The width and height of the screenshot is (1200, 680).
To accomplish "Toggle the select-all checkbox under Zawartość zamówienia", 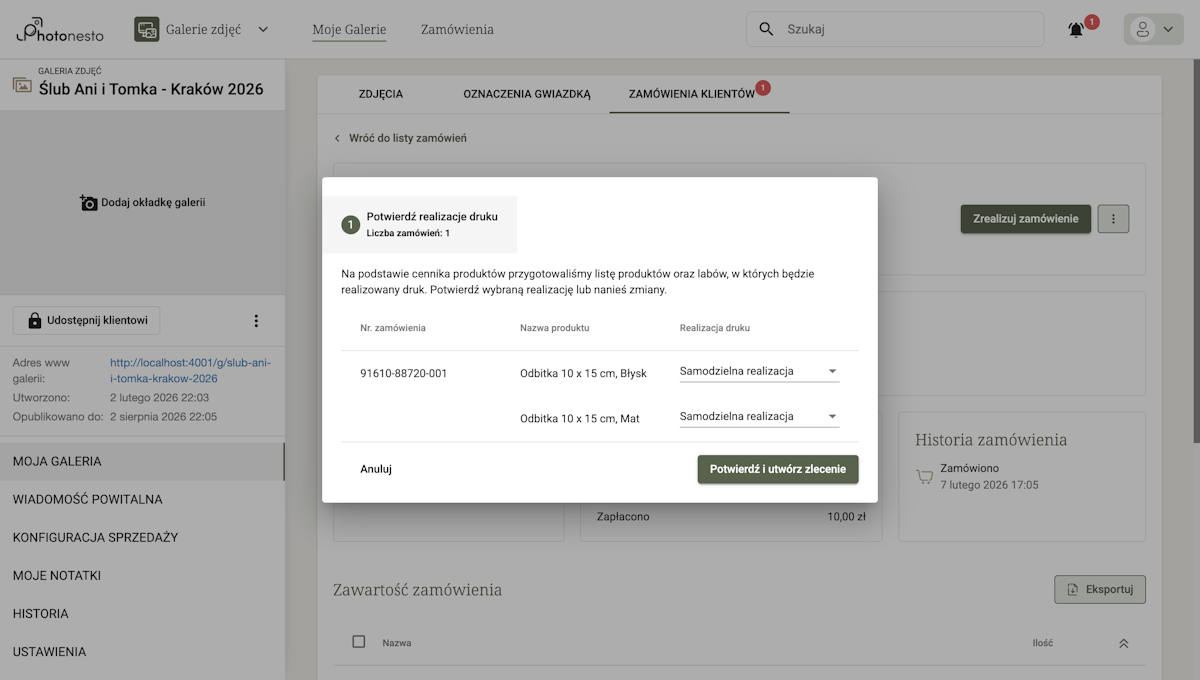I will coord(358,642).
